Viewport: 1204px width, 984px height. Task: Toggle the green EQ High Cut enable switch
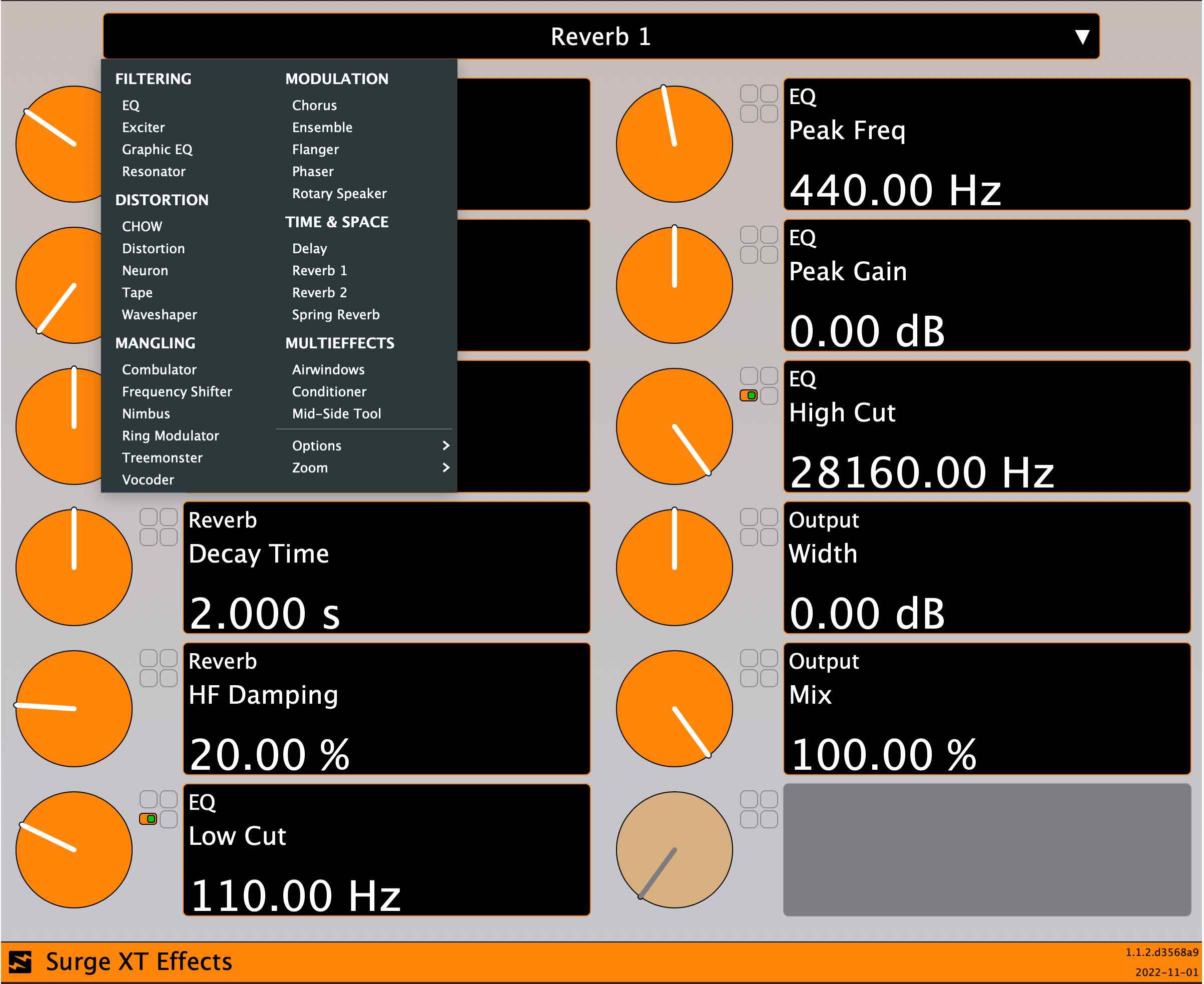749,395
